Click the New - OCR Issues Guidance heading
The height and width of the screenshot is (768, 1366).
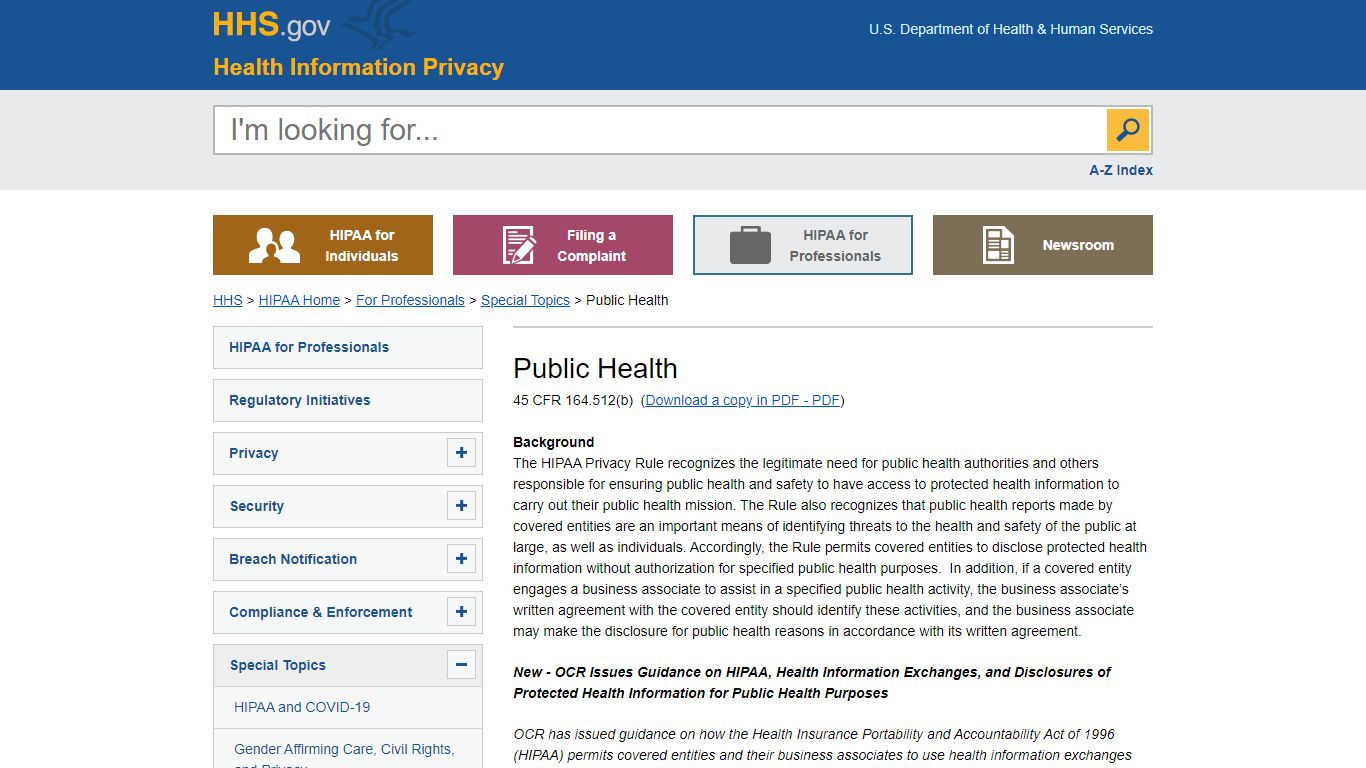pos(811,682)
